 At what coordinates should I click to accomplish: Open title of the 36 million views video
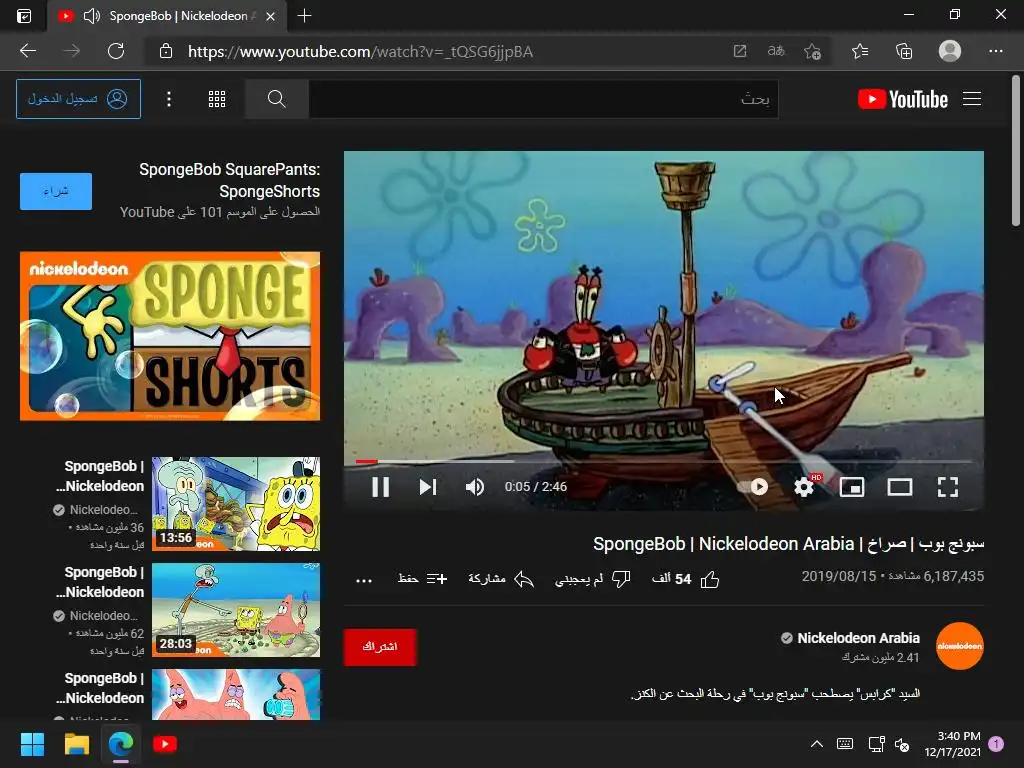pyautogui.click(x=101, y=476)
